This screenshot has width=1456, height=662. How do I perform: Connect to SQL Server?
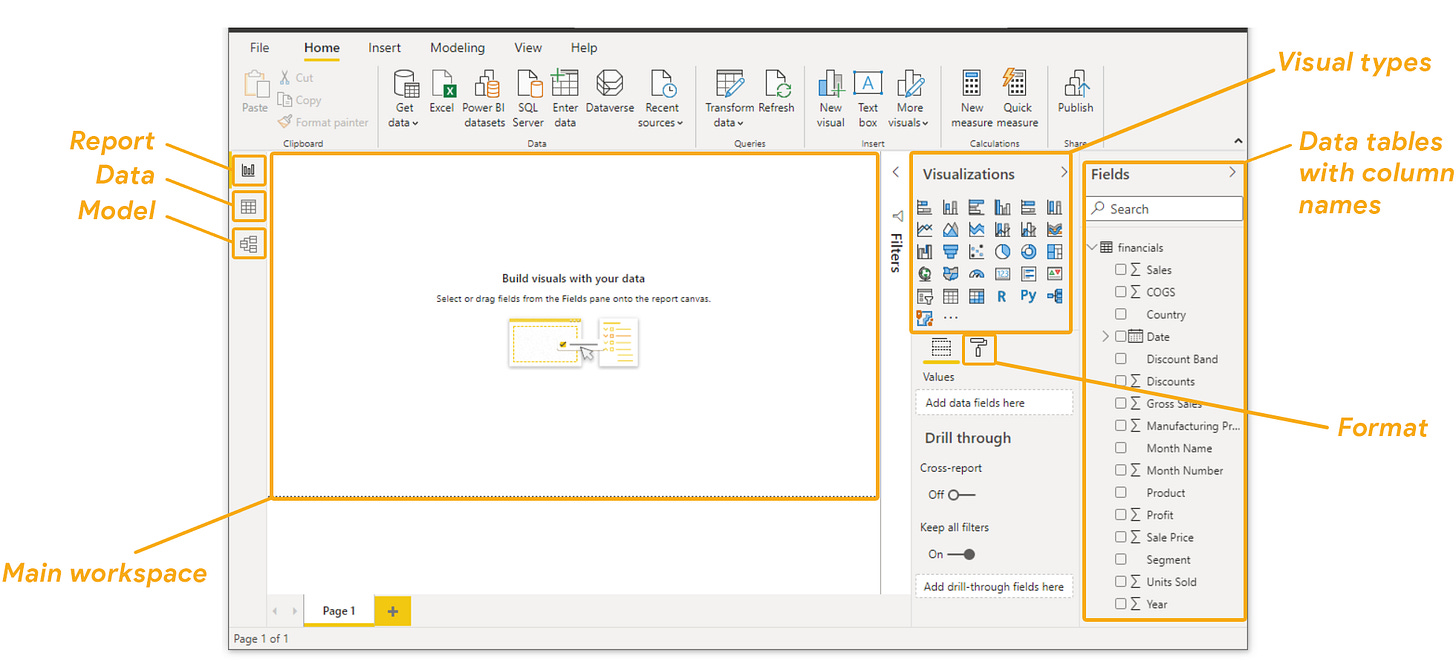pyautogui.click(x=528, y=99)
